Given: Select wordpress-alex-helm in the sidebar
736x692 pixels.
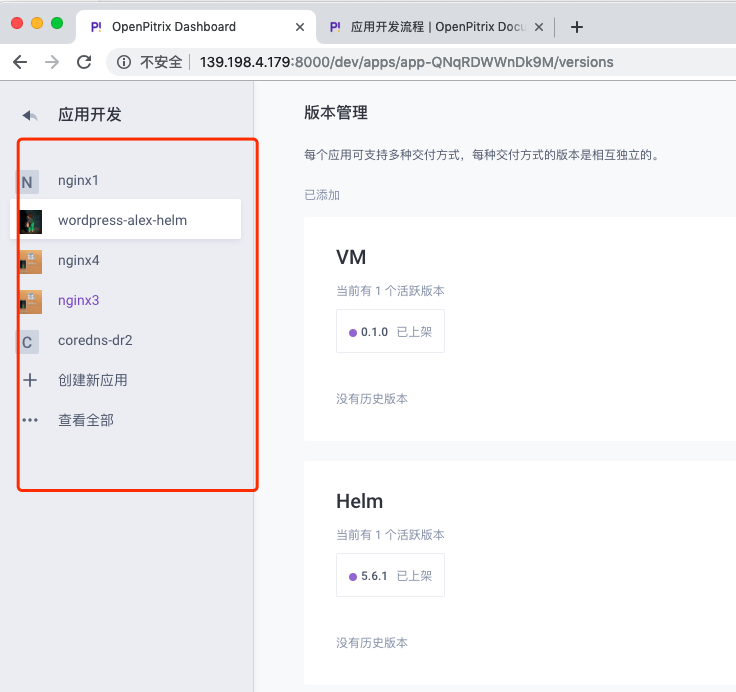Looking at the screenshot, I should pos(125,219).
